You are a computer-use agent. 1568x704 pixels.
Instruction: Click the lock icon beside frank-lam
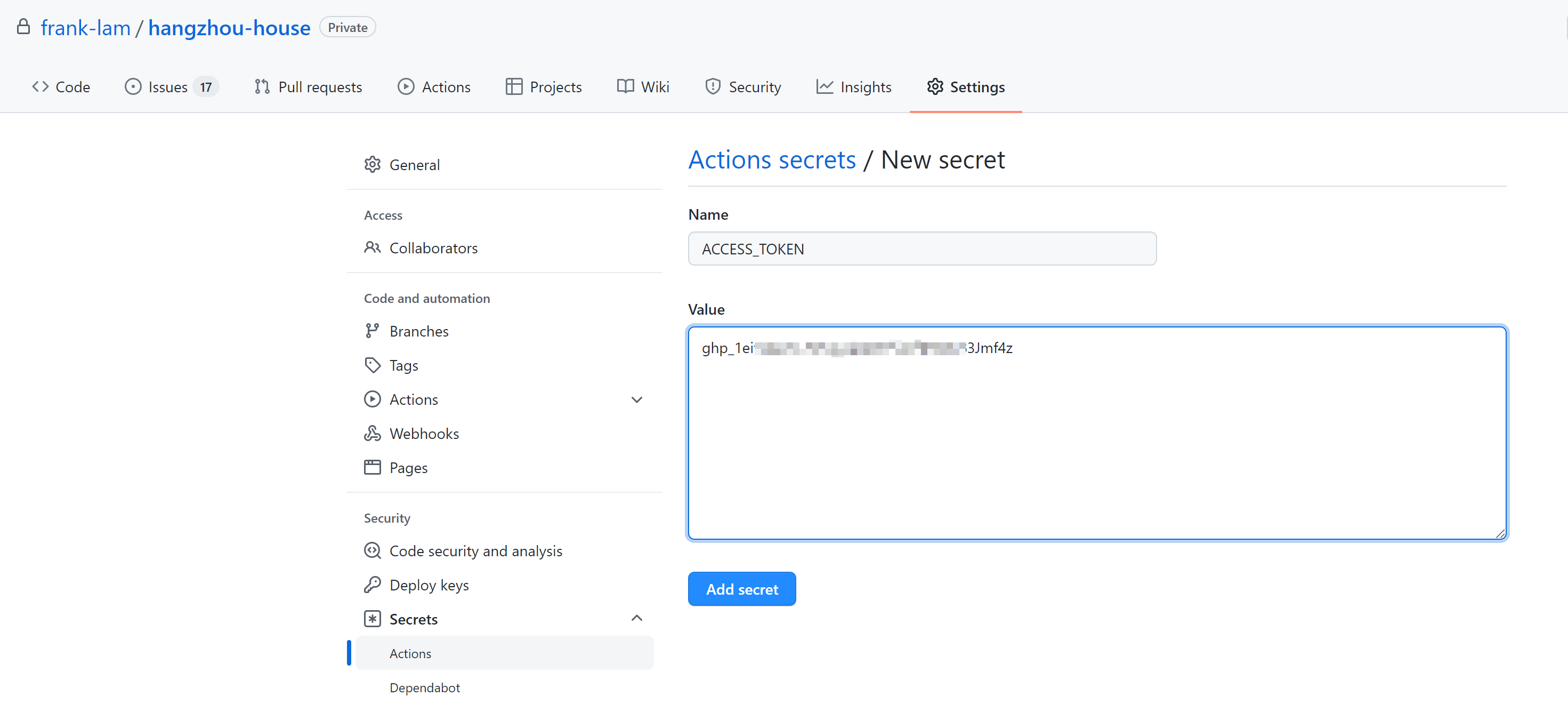tap(23, 27)
